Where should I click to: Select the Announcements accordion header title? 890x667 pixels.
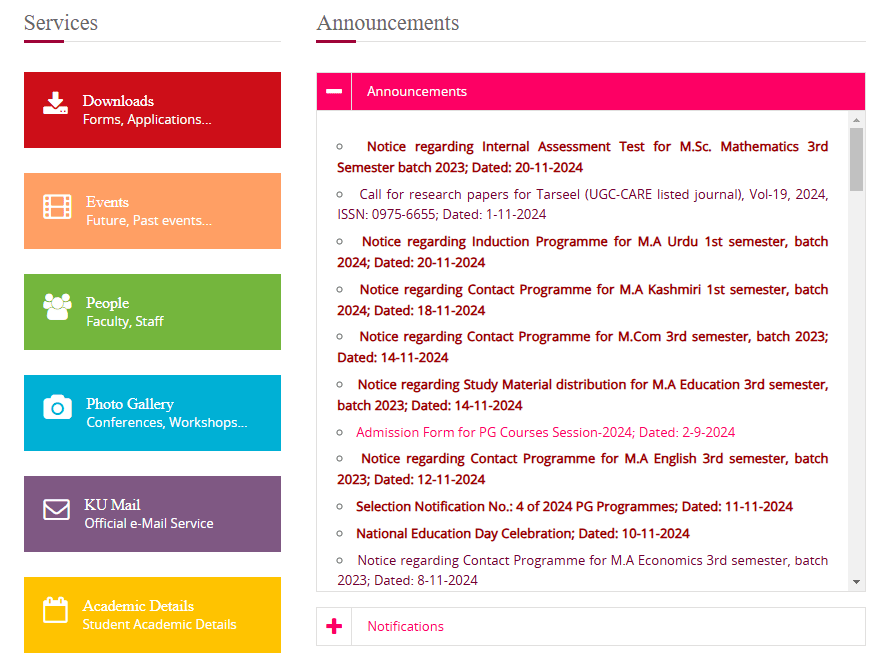[417, 91]
